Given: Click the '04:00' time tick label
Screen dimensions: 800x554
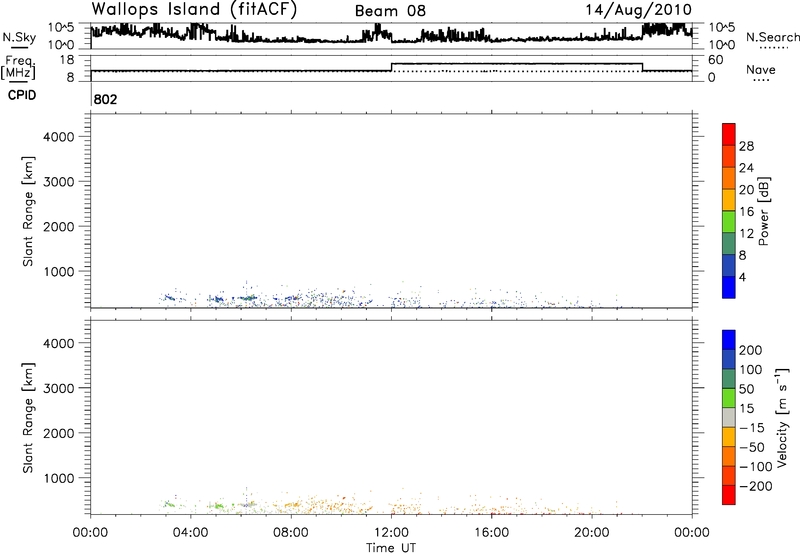Looking at the screenshot, I should [x=190, y=533].
